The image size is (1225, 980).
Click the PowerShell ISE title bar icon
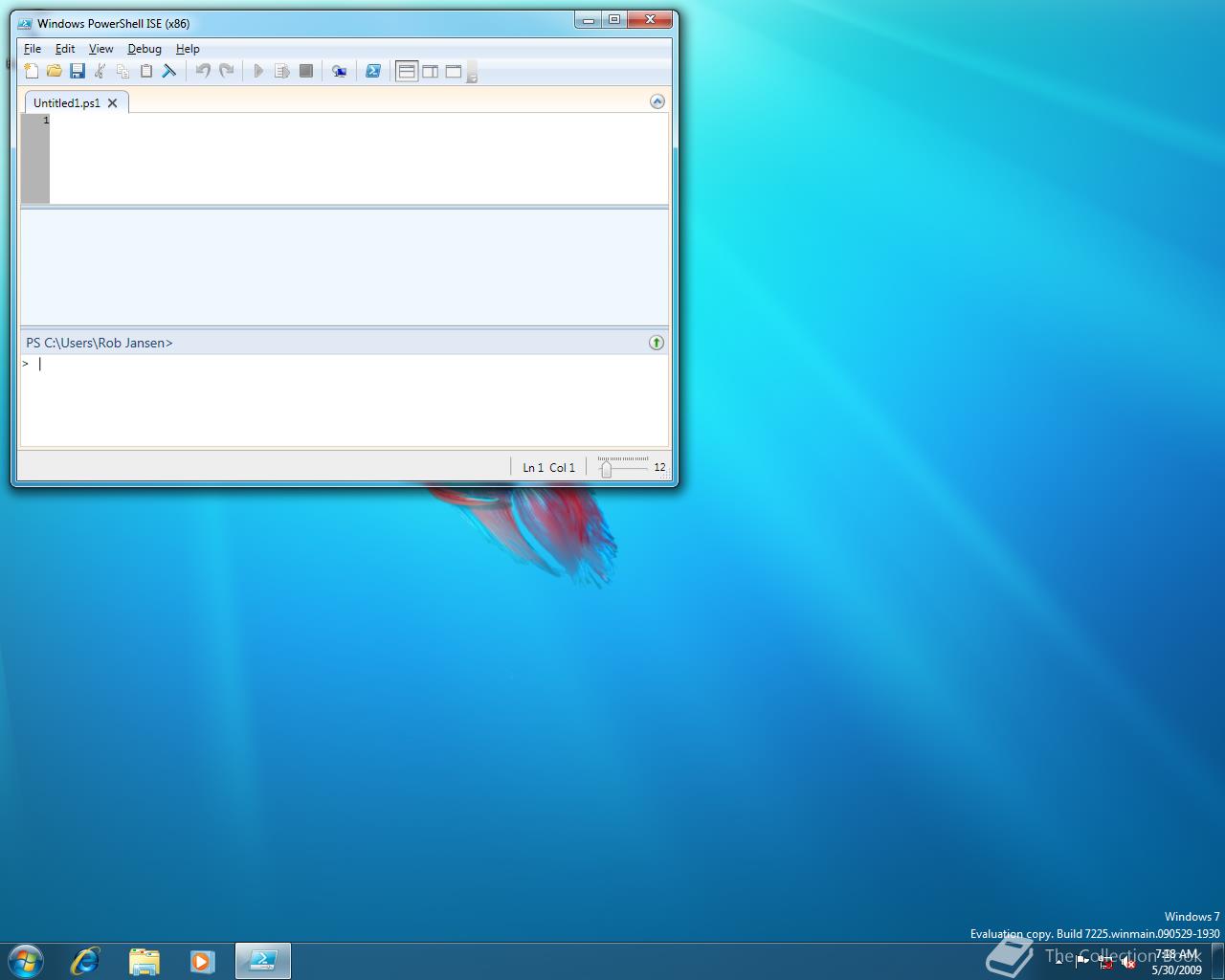click(x=25, y=24)
